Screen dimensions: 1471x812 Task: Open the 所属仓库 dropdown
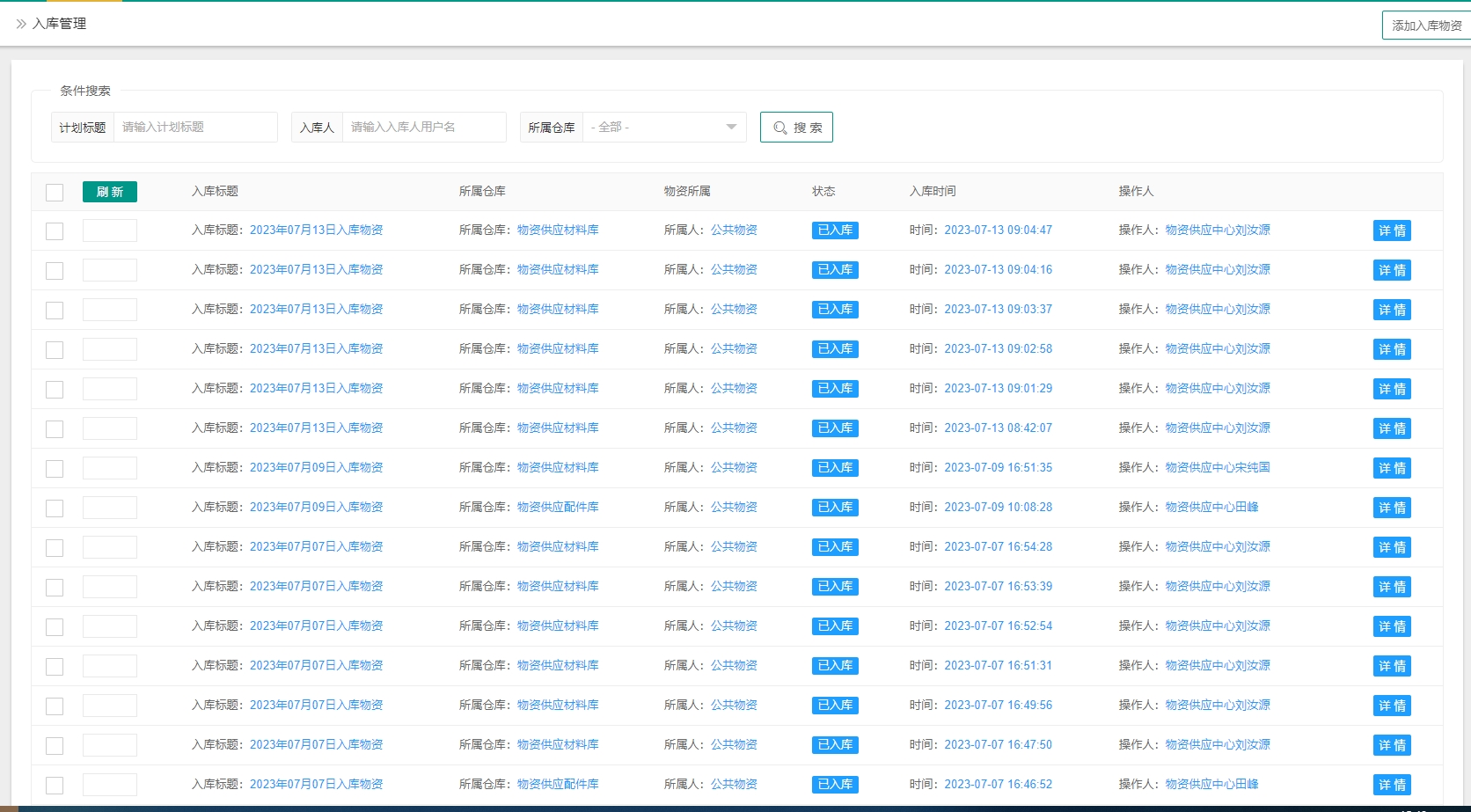click(664, 128)
